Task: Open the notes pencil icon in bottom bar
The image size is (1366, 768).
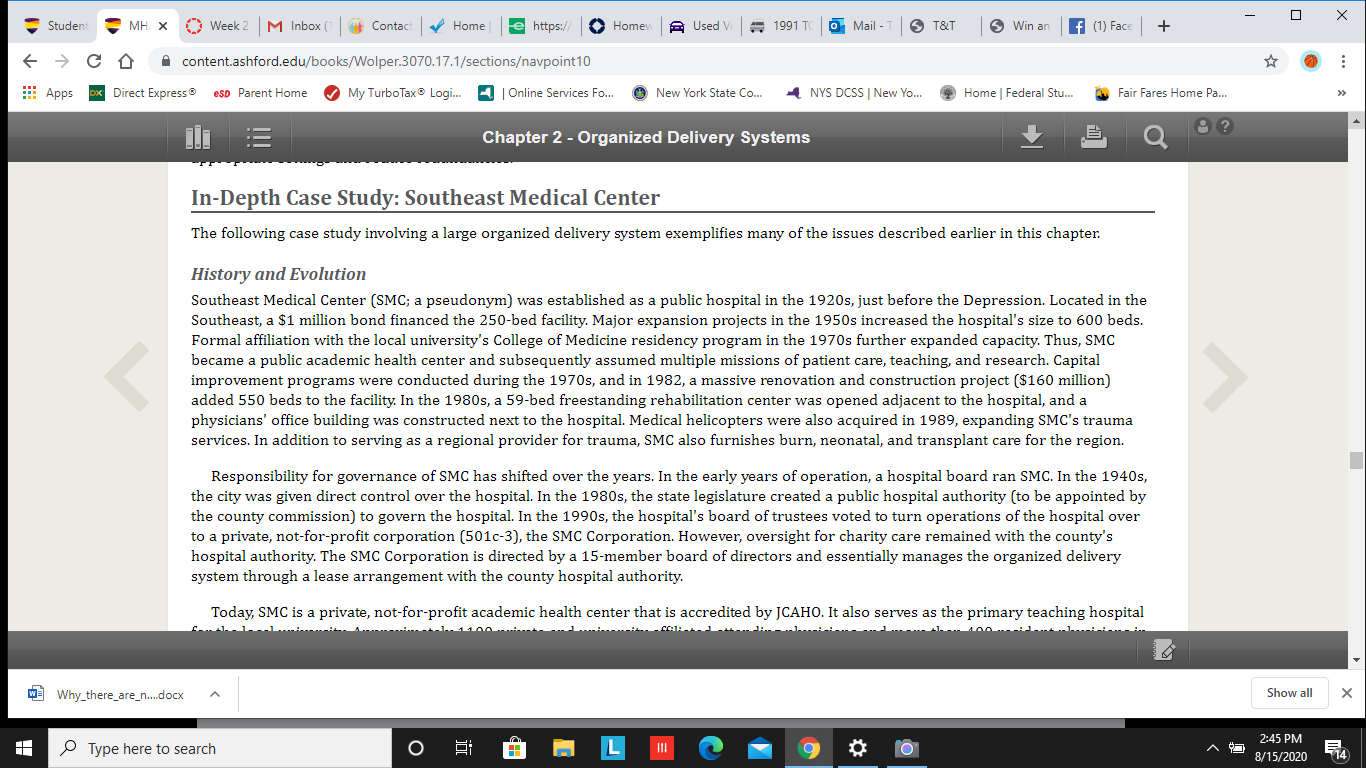Action: 1163,650
